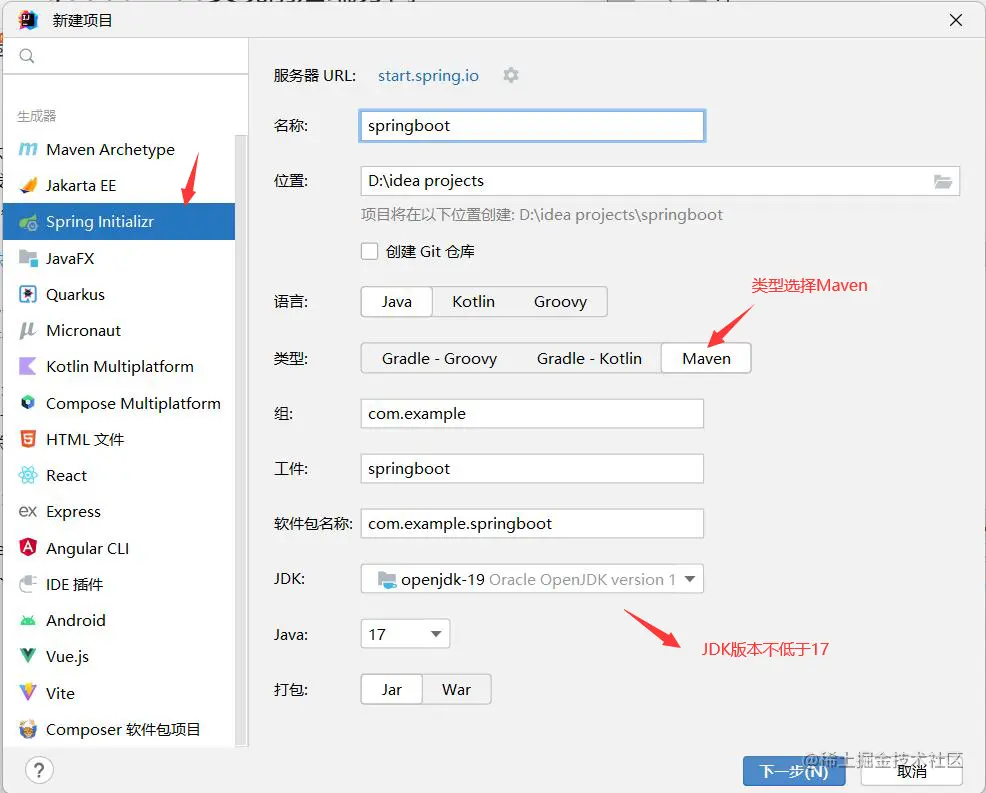Click the React atom icon
The image size is (986, 793).
point(28,475)
